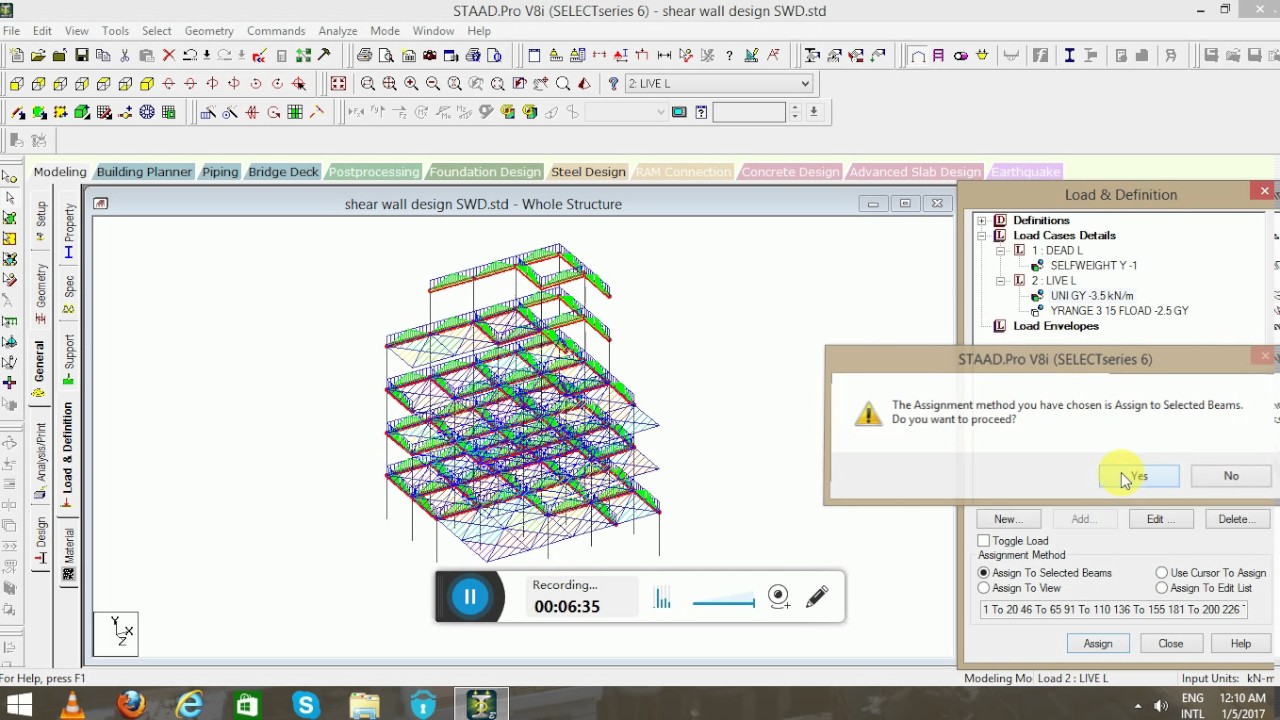Open the vertical General page tab
1280x720 pixels.
coord(40,368)
